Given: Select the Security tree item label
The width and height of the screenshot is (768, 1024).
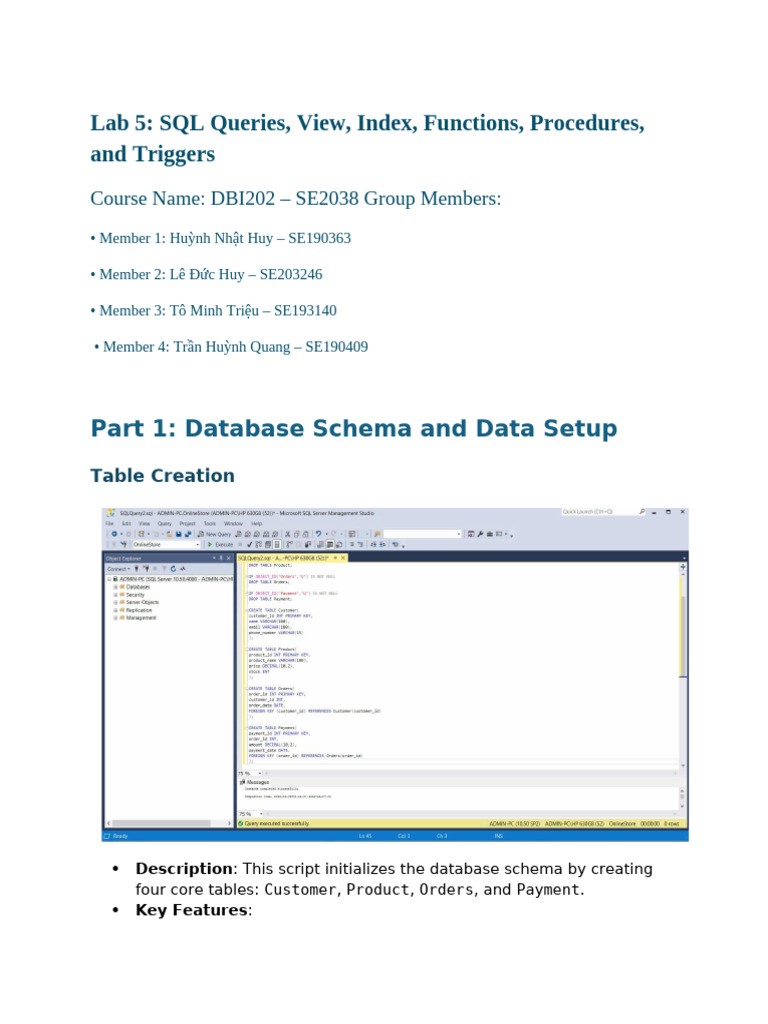Looking at the screenshot, I should pos(135,594).
